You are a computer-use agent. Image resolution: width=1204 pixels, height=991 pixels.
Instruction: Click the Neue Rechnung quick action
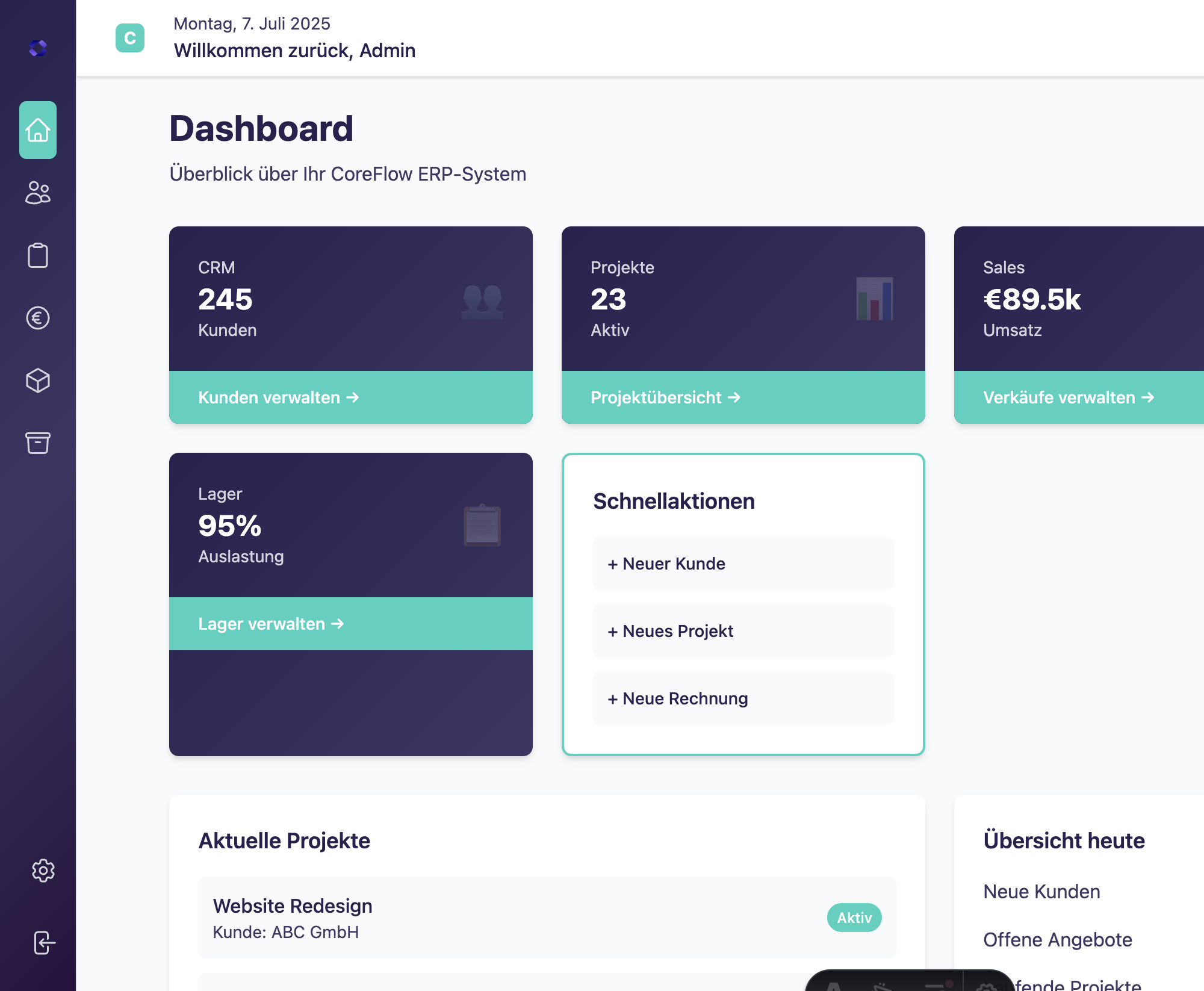pos(743,698)
